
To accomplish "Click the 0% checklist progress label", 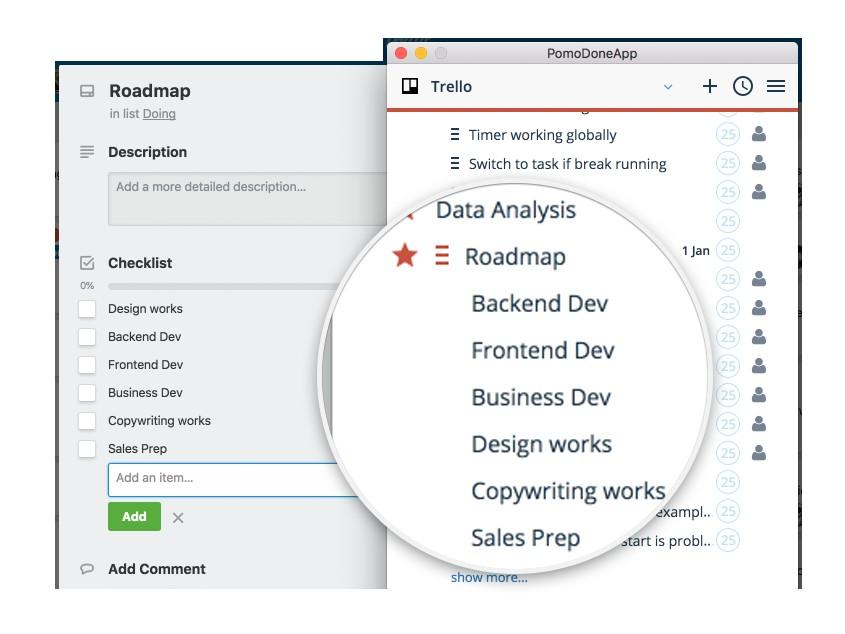I will coord(87,286).
